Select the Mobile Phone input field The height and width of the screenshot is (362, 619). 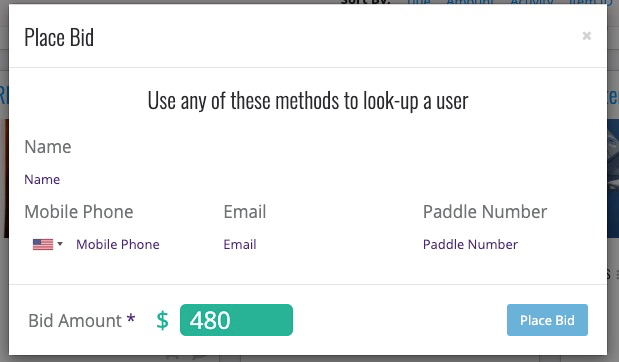[x=142, y=244]
